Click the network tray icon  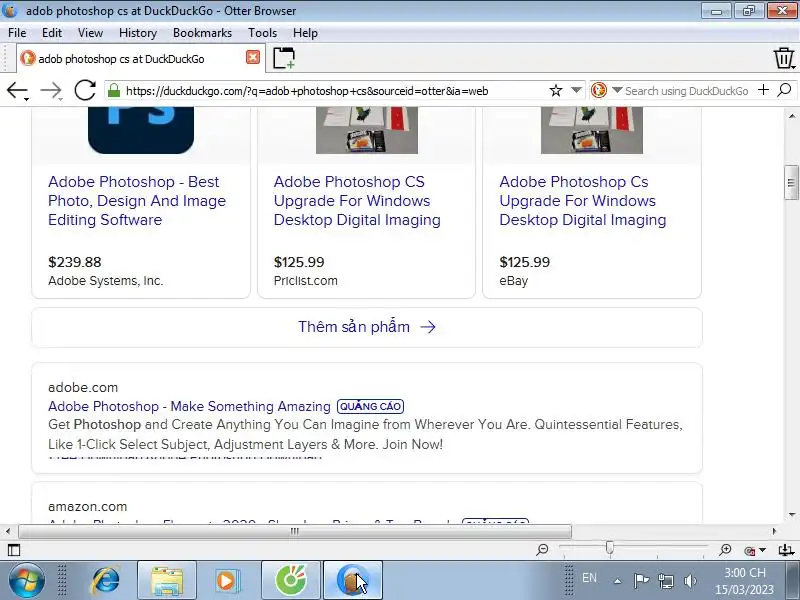666,581
